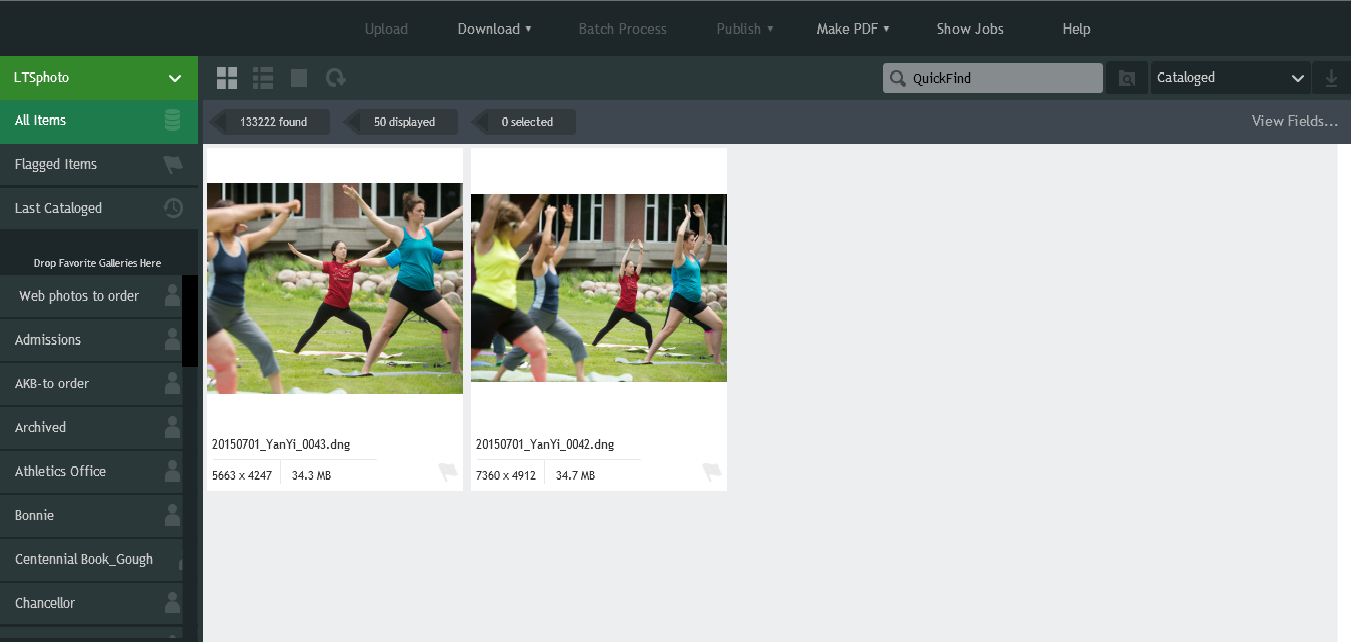Open the Centennial Book_Gough gallery
The image size is (1351, 642).
click(91, 560)
